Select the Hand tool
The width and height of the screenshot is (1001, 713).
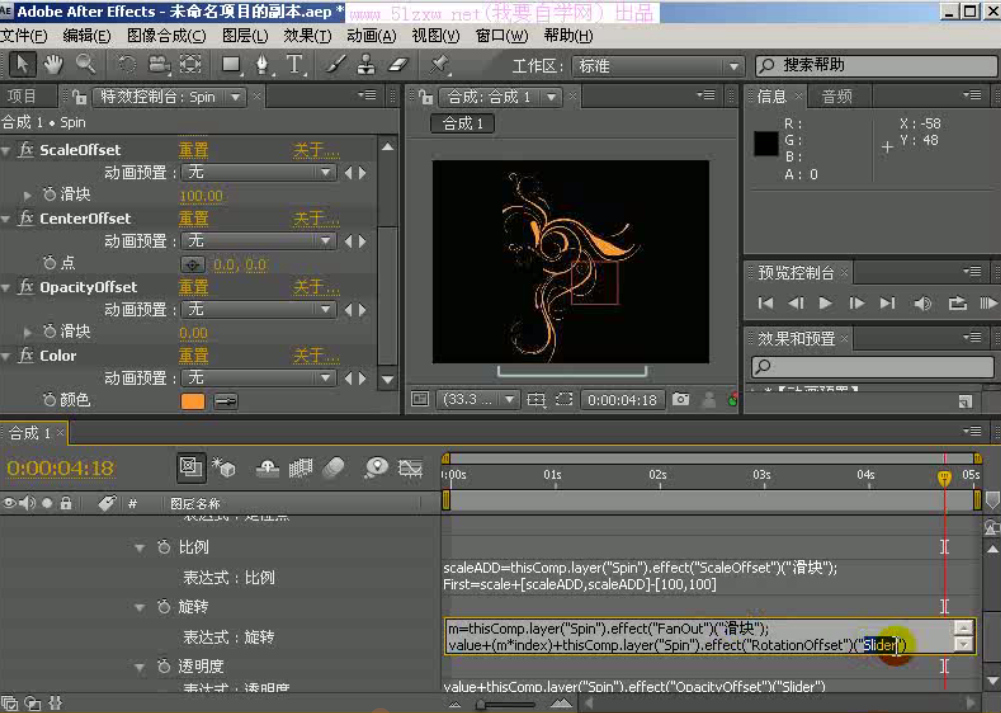click(x=53, y=64)
